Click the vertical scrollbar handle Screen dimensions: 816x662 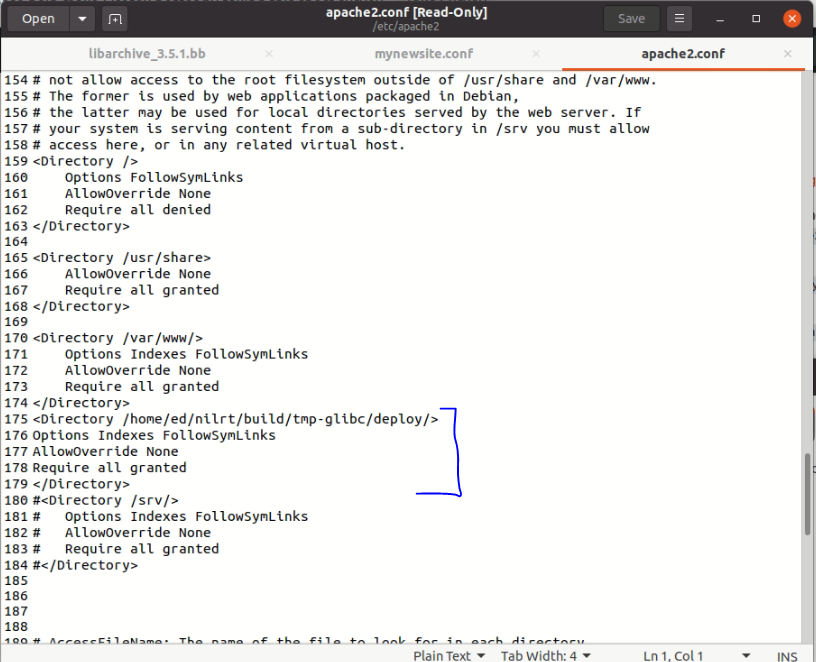(807, 494)
